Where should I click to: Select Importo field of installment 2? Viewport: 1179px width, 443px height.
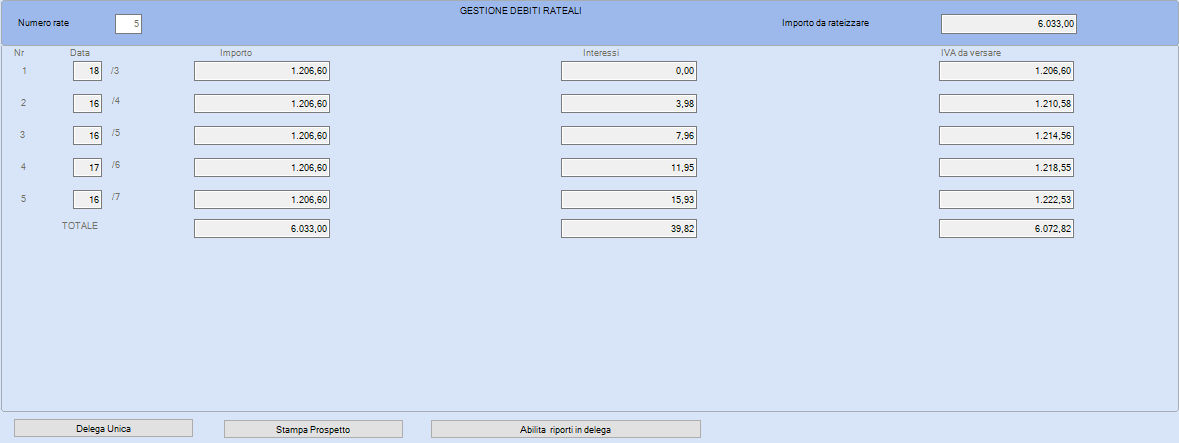[262, 104]
